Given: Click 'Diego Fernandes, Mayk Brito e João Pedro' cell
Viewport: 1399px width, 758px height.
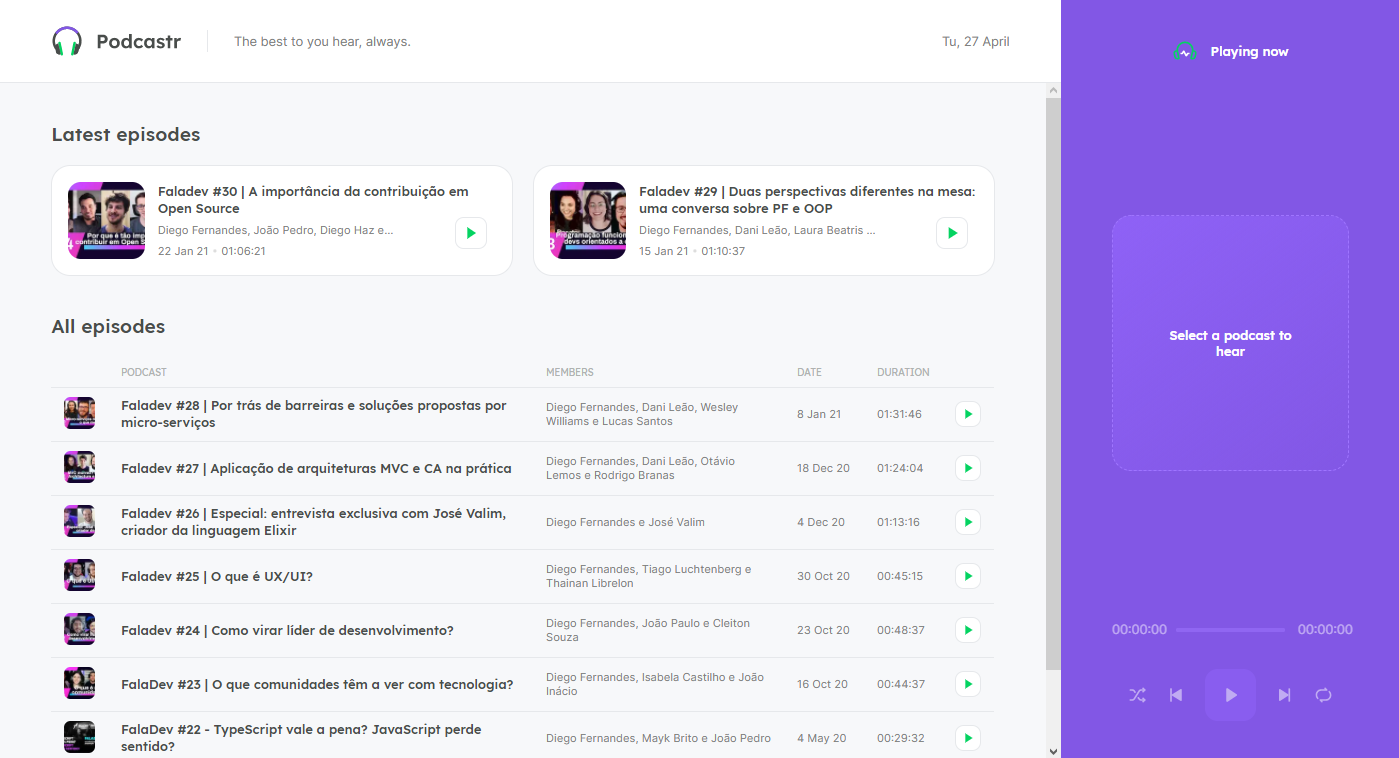Looking at the screenshot, I should click(658, 738).
